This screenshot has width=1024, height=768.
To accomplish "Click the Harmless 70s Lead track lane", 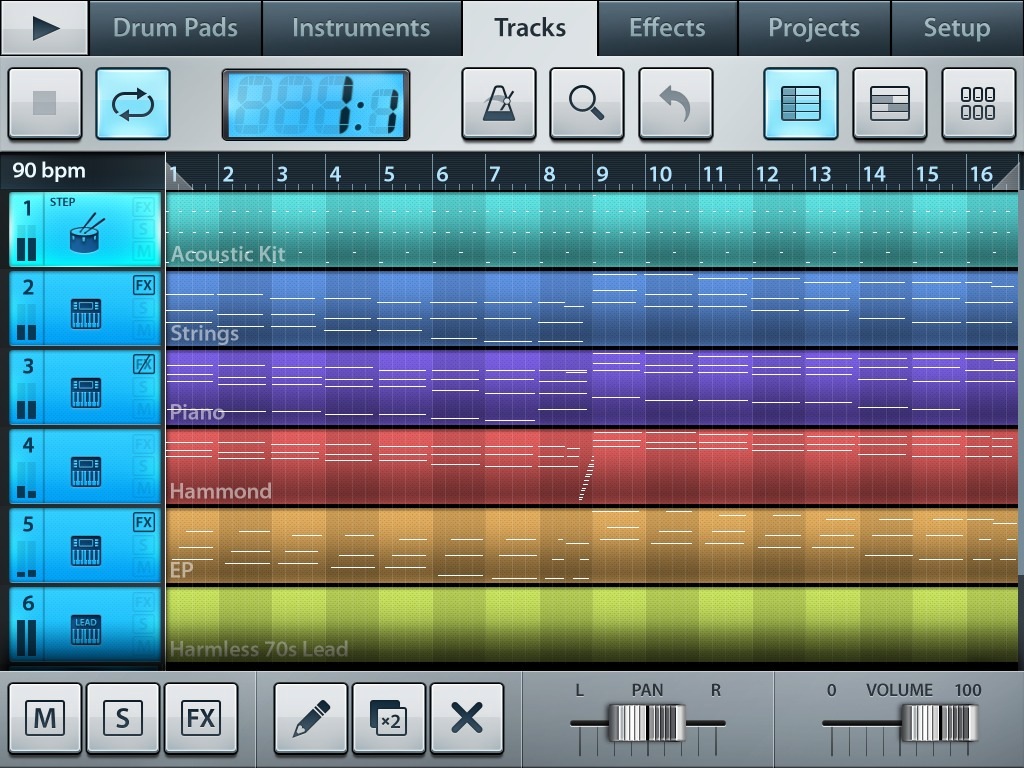I will click(x=592, y=625).
